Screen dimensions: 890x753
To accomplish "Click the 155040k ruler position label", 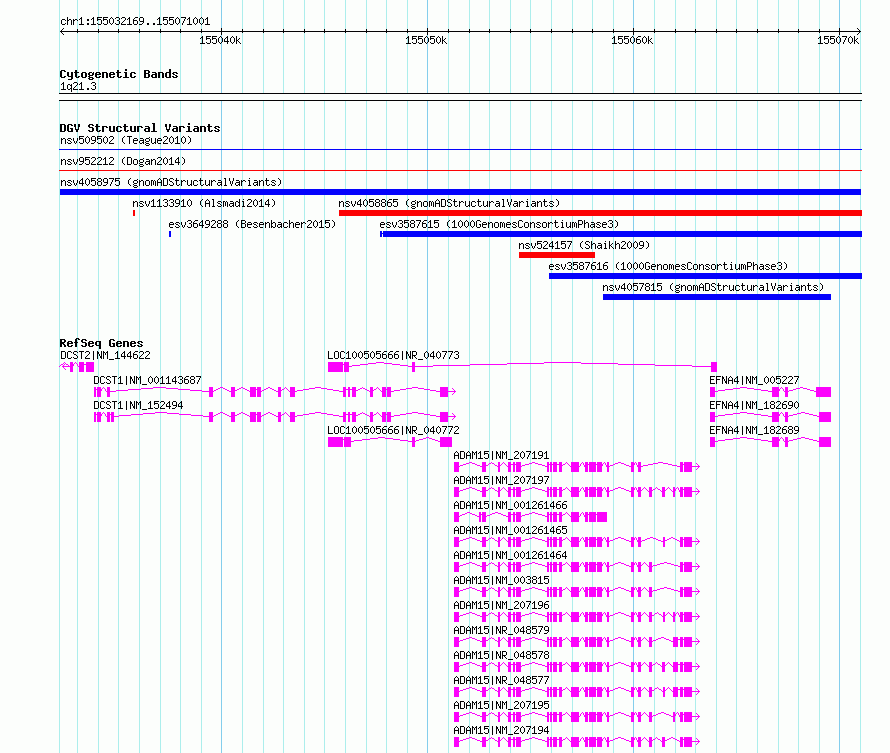I will 220,40.
